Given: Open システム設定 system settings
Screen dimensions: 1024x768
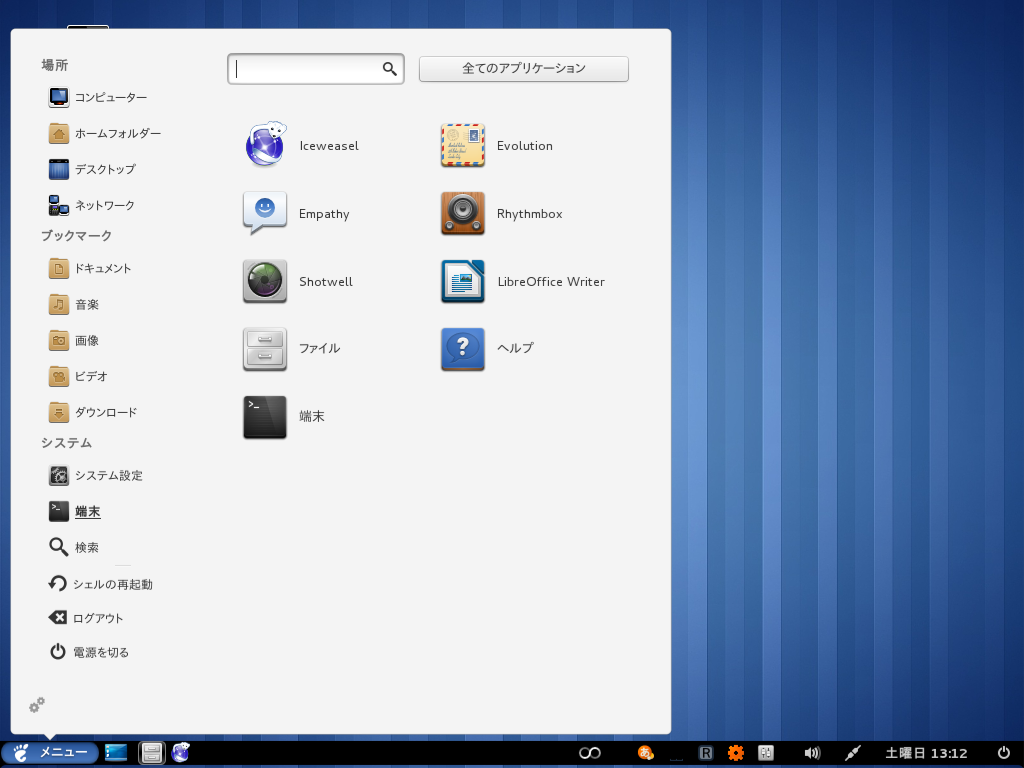Looking at the screenshot, I should pyautogui.click(x=95, y=475).
